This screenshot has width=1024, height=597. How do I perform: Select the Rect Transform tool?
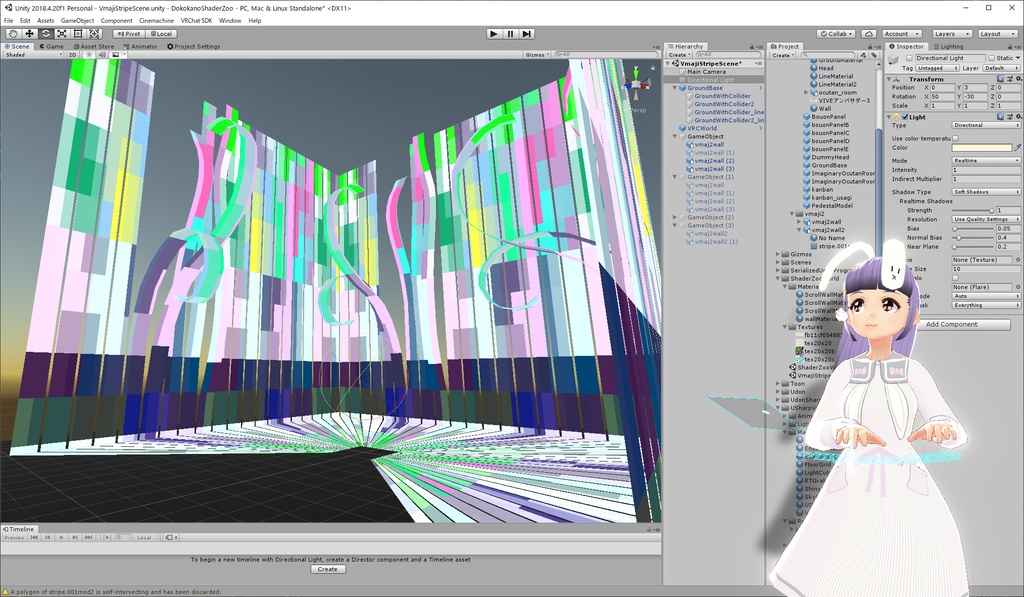point(79,33)
